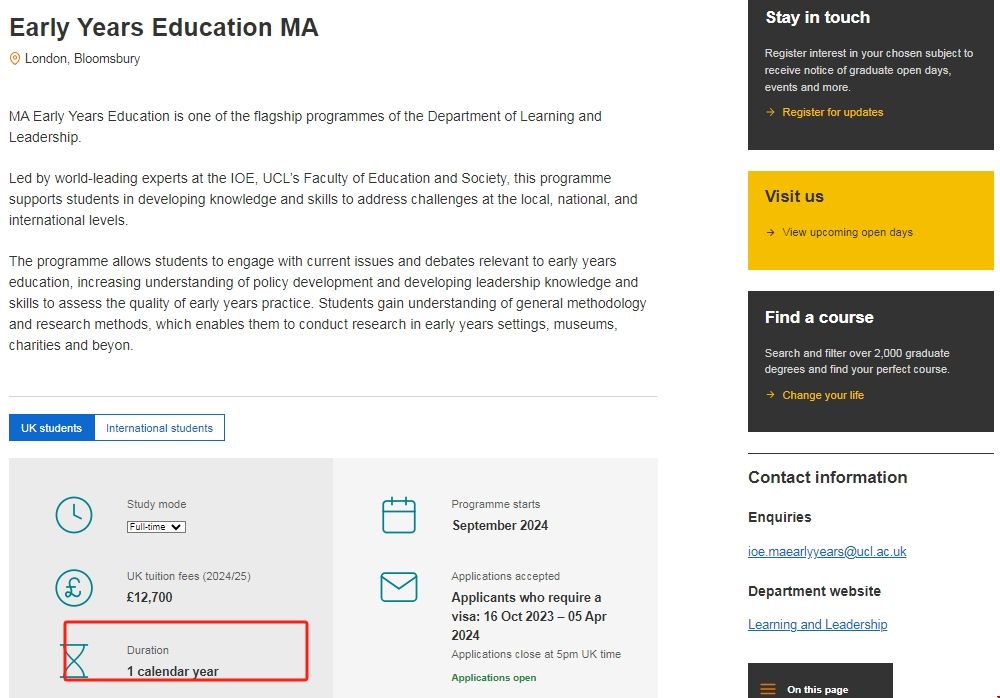Click the arrow icon beside Register for updates
1000x698 pixels.
coord(770,113)
